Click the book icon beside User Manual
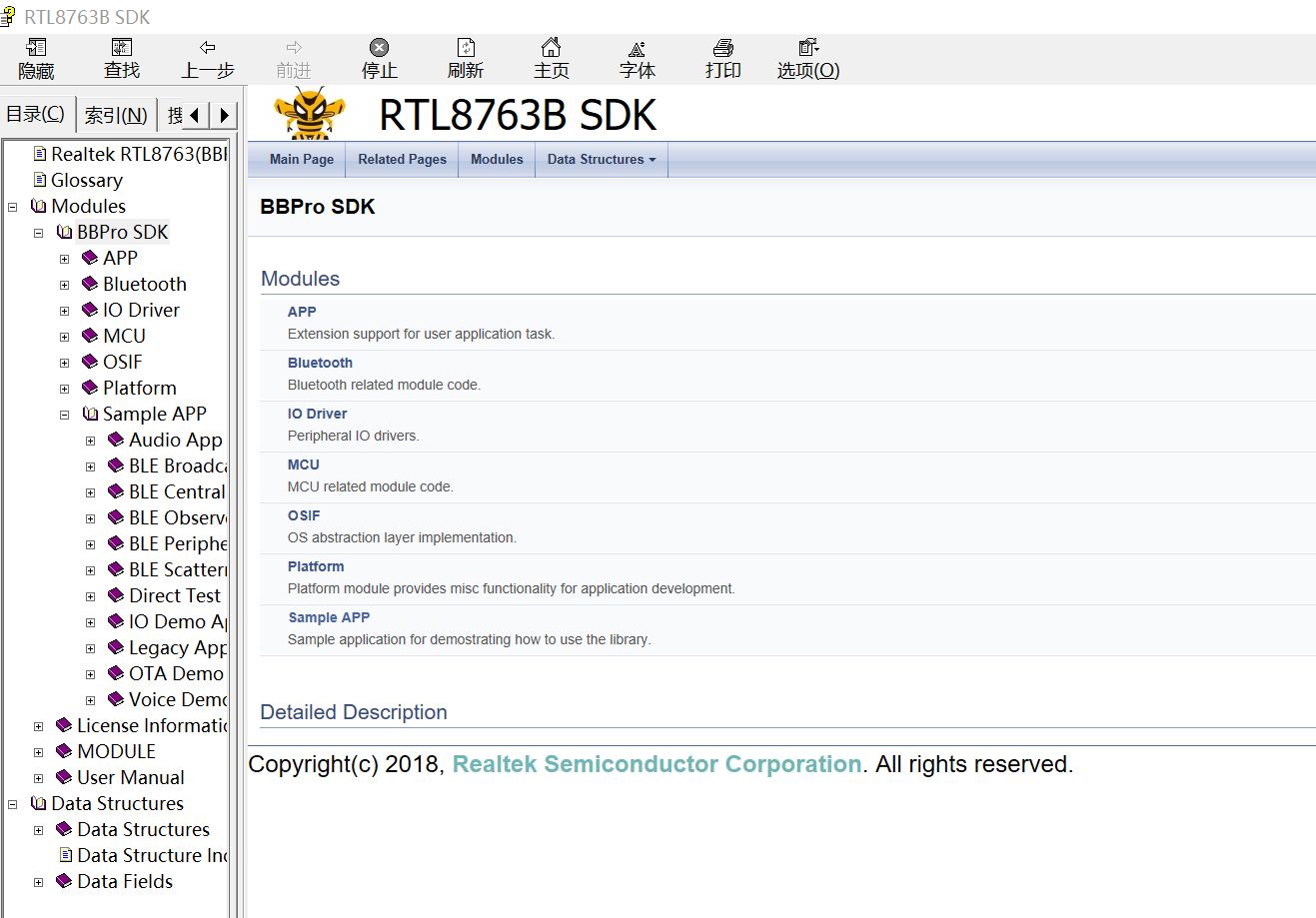The image size is (1316, 918). tap(64, 777)
